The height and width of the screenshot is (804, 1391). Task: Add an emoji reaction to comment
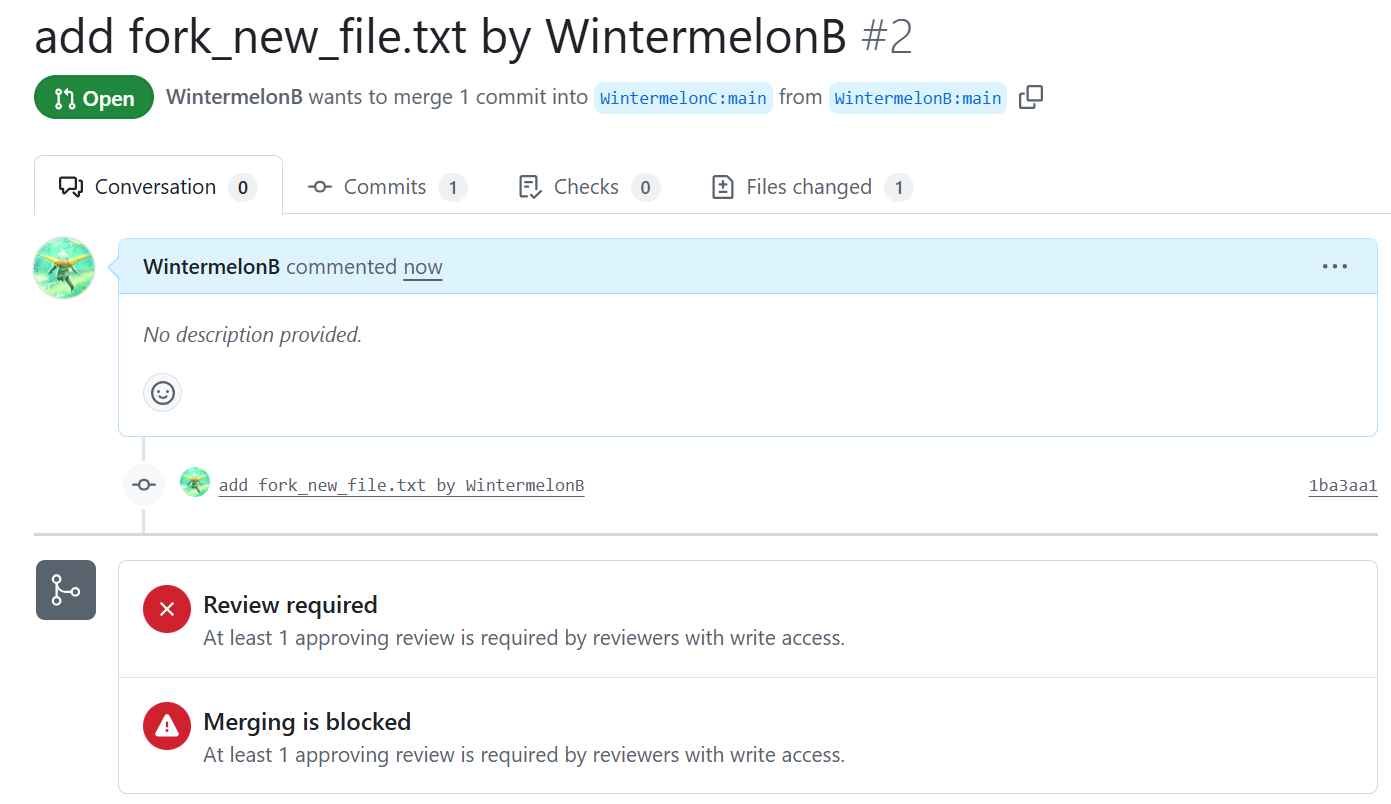click(x=163, y=393)
